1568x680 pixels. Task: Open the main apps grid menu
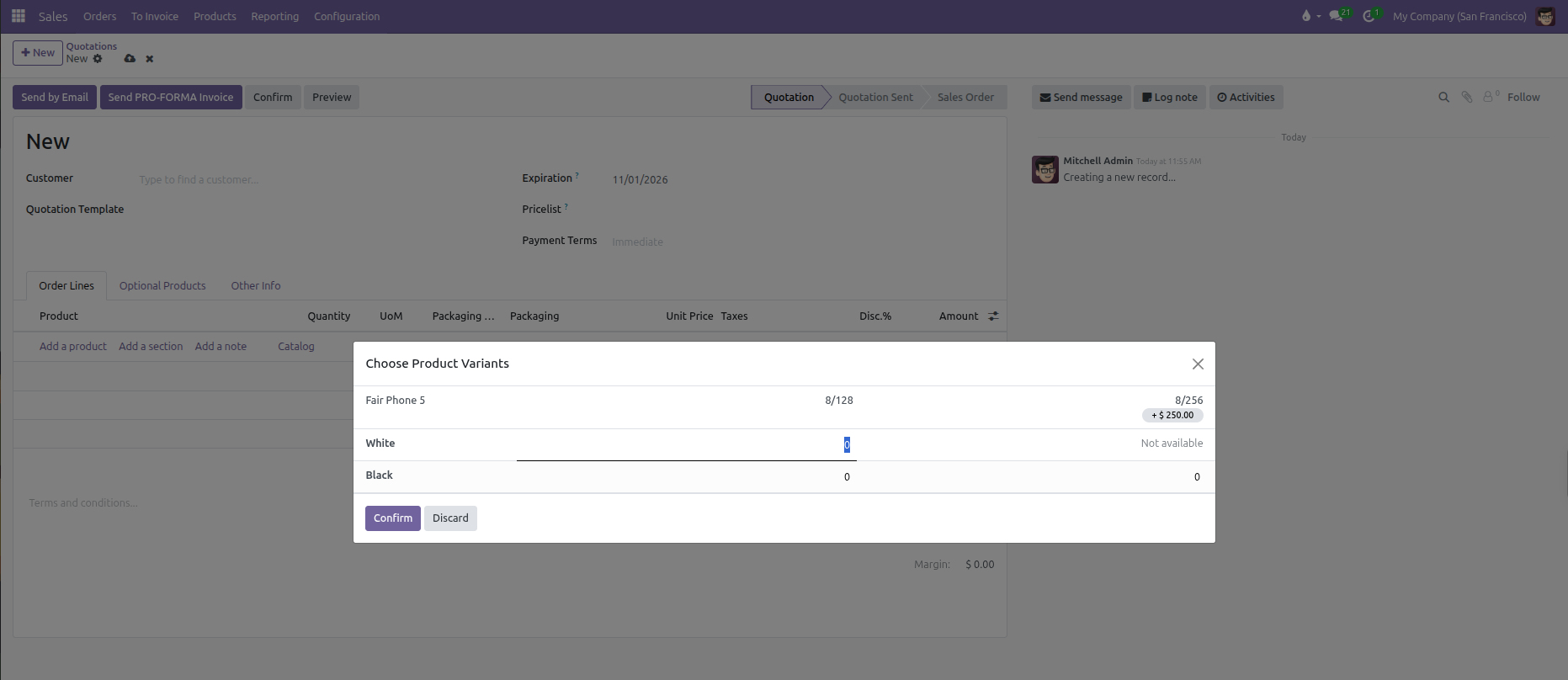click(x=19, y=16)
